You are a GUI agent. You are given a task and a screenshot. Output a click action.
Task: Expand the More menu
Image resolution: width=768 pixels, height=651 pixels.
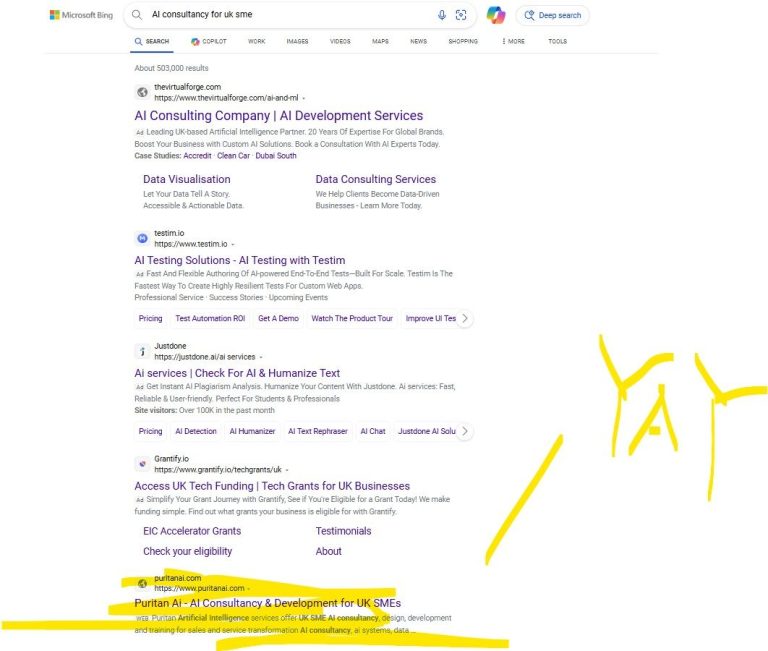click(x=513, y=42)
